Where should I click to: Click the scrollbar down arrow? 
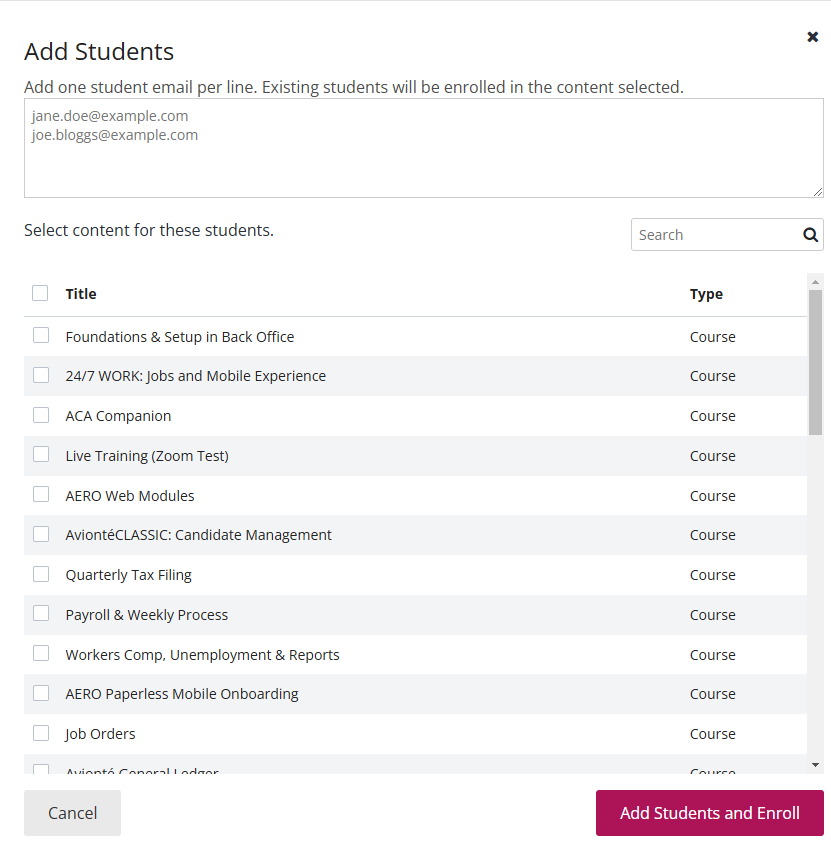point(815,765)
